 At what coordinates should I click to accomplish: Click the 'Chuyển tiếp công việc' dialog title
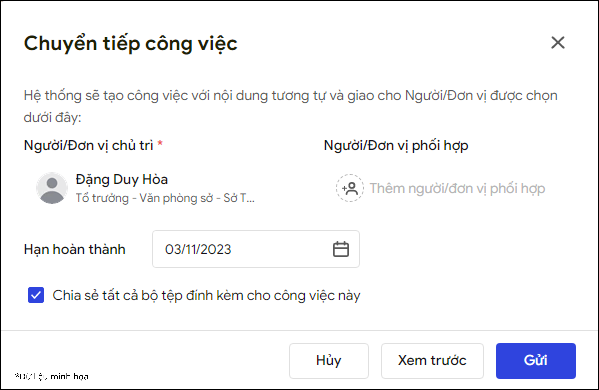131,43
